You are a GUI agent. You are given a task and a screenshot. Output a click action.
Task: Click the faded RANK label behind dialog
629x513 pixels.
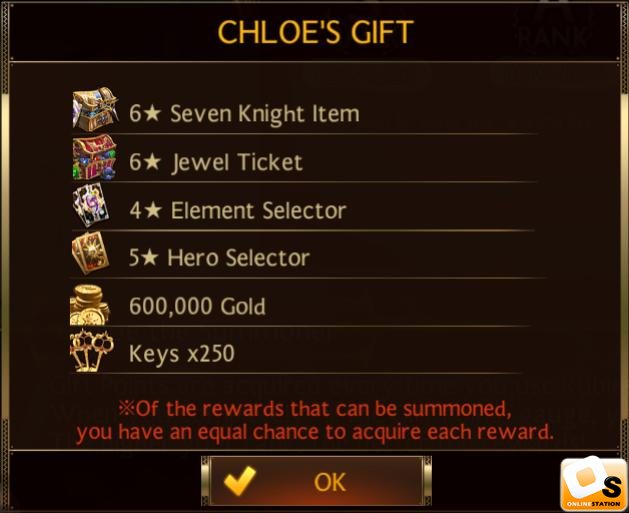point(554,36)
